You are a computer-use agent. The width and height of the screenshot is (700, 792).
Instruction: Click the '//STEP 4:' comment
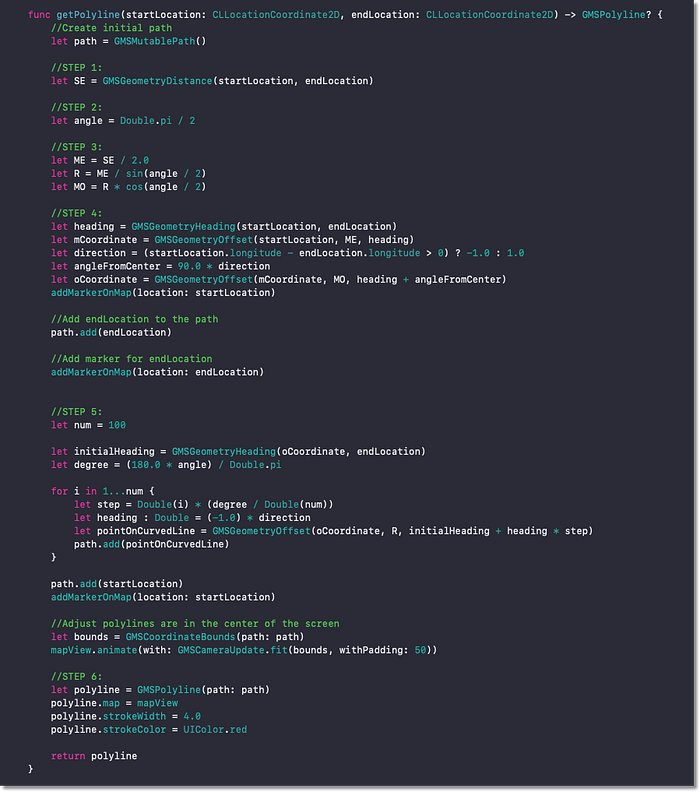[x=76, y=213]
